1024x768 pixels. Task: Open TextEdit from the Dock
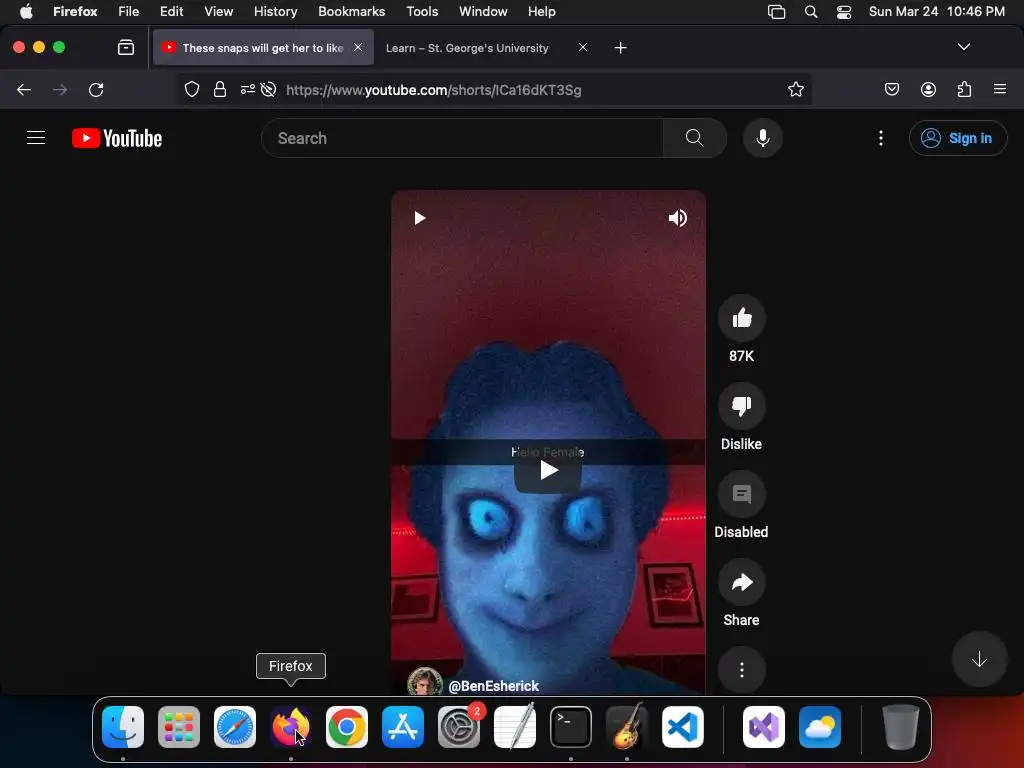[x=515, y=726]
